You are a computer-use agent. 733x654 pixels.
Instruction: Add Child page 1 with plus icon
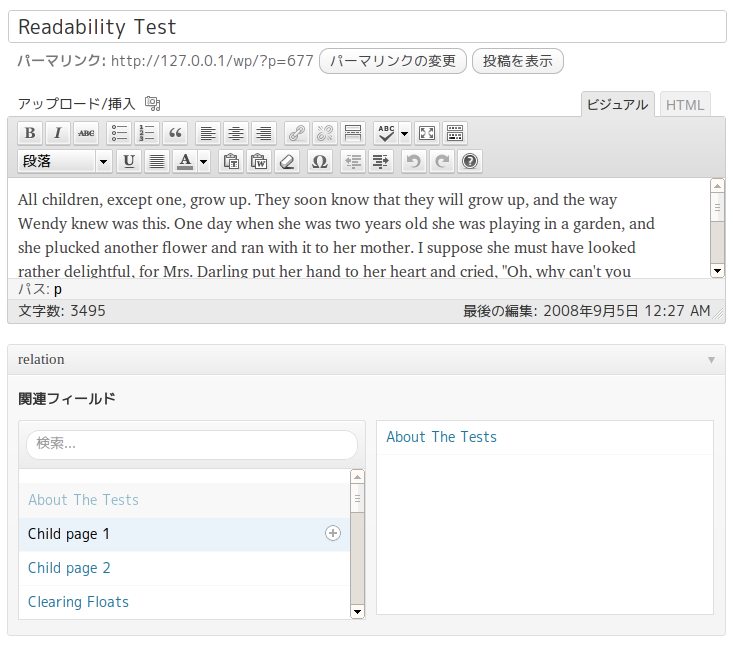(333, 533)
